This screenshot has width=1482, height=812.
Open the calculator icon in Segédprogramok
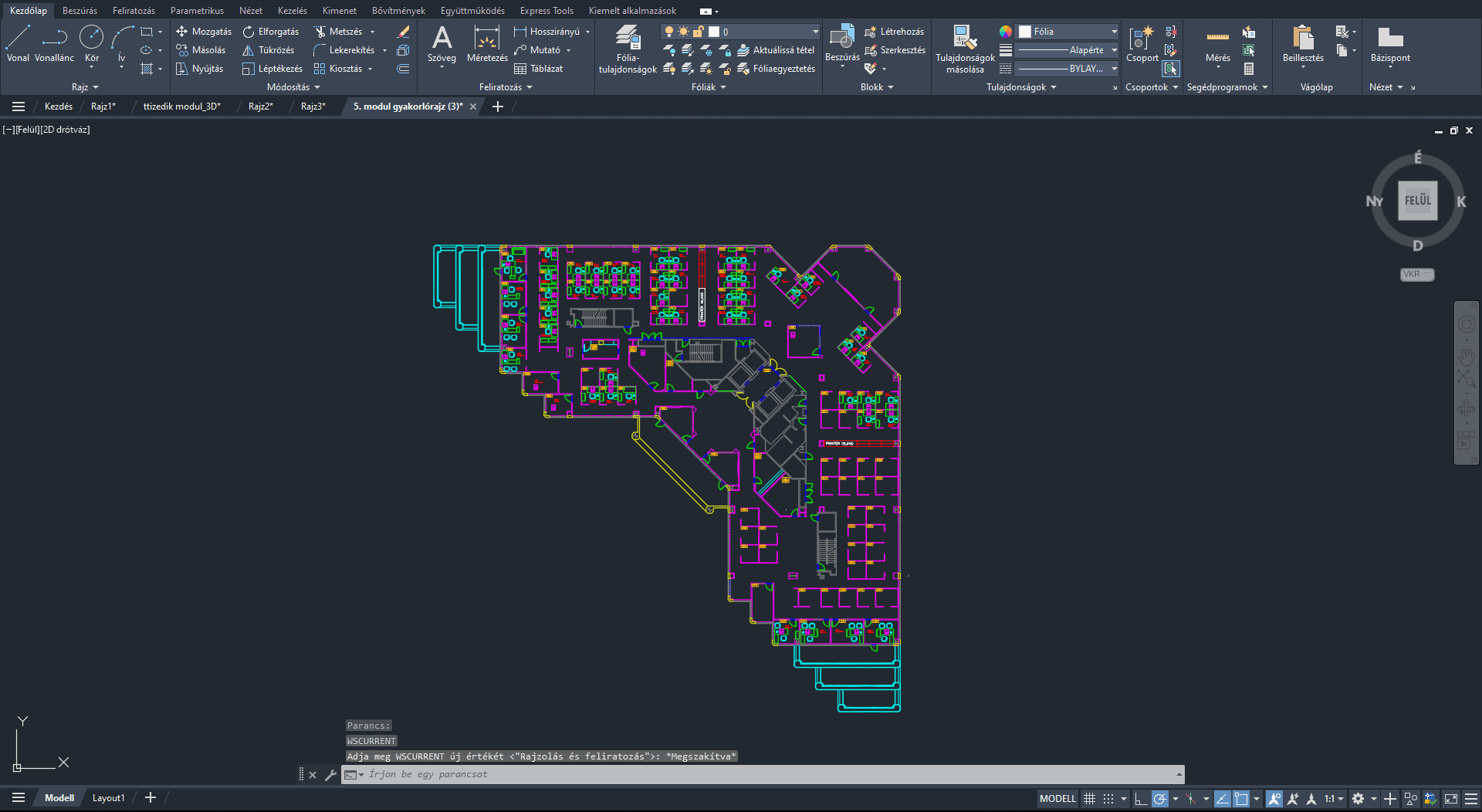[1249, 69]
